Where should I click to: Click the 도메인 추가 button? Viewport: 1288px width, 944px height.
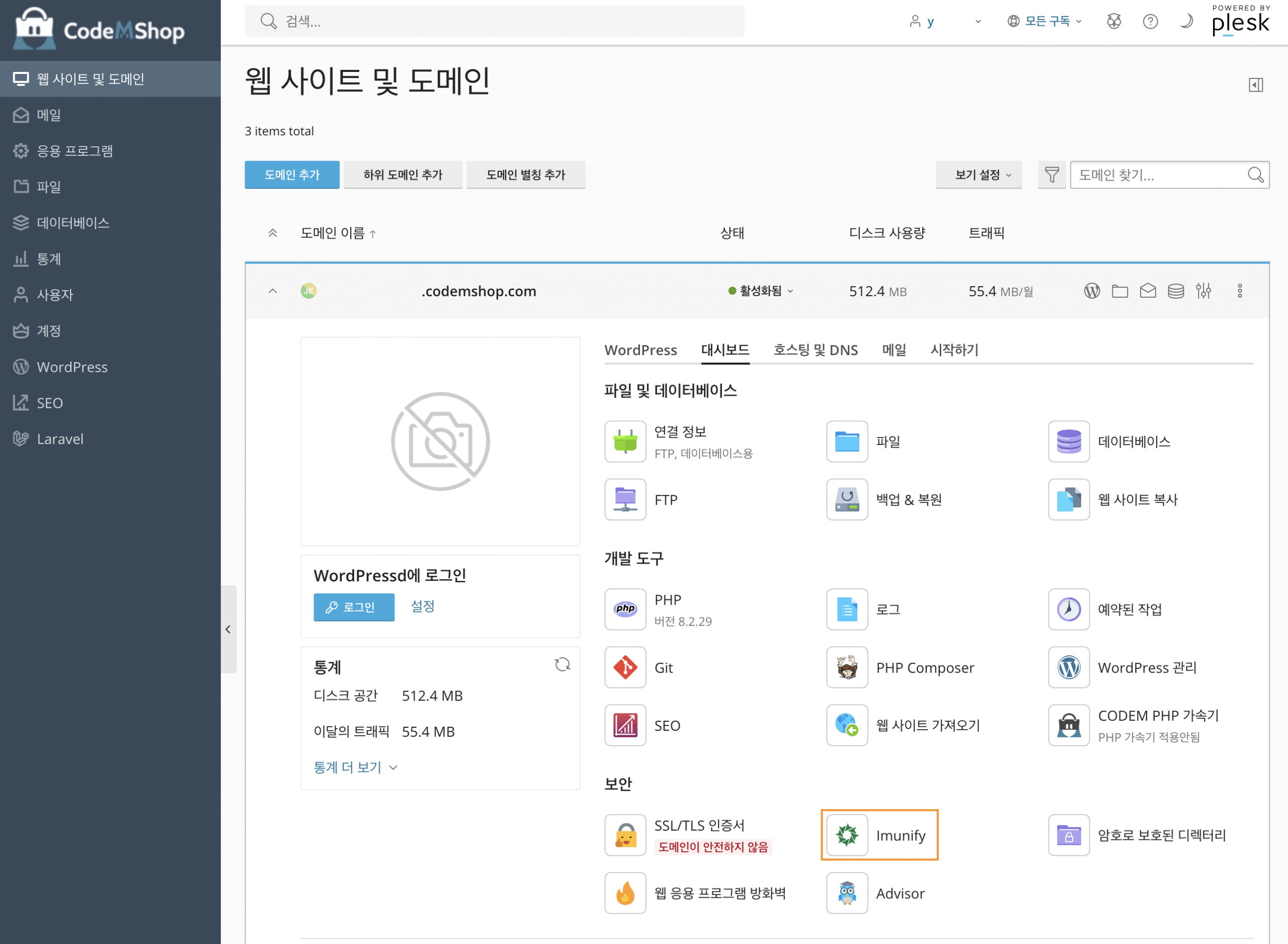[291, 175]
